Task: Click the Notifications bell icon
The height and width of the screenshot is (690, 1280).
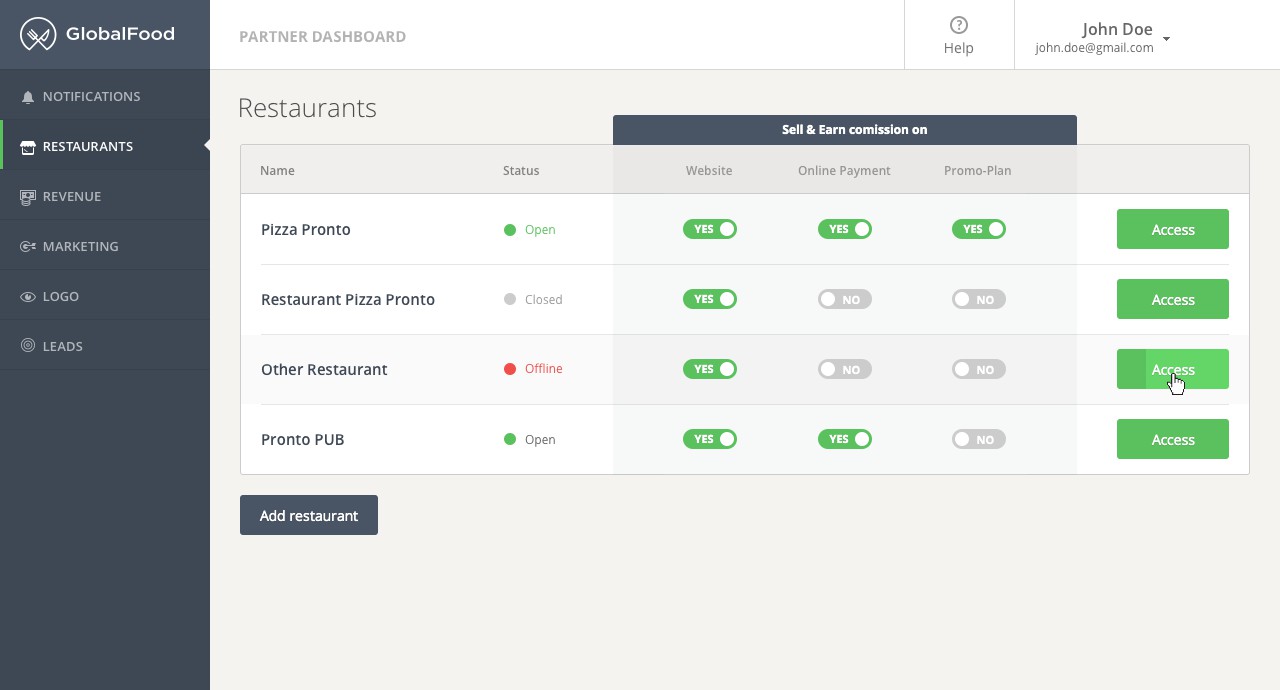Action: (x=28, y=97)
